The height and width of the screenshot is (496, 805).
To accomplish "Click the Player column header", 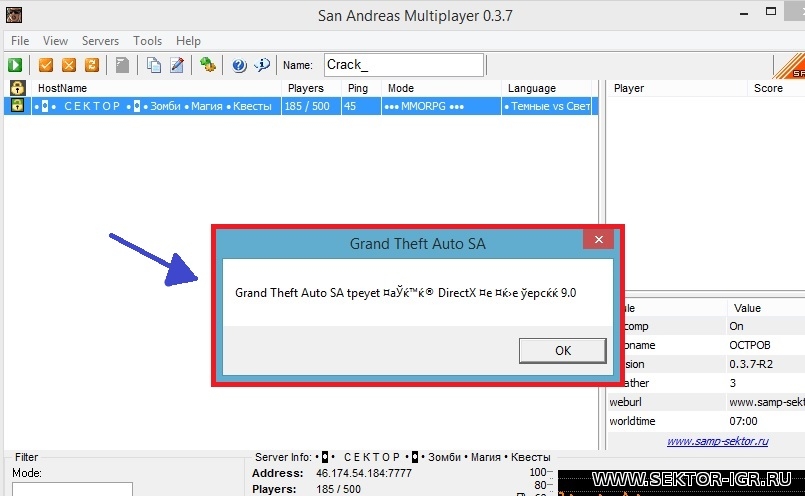I will point(678,88).
